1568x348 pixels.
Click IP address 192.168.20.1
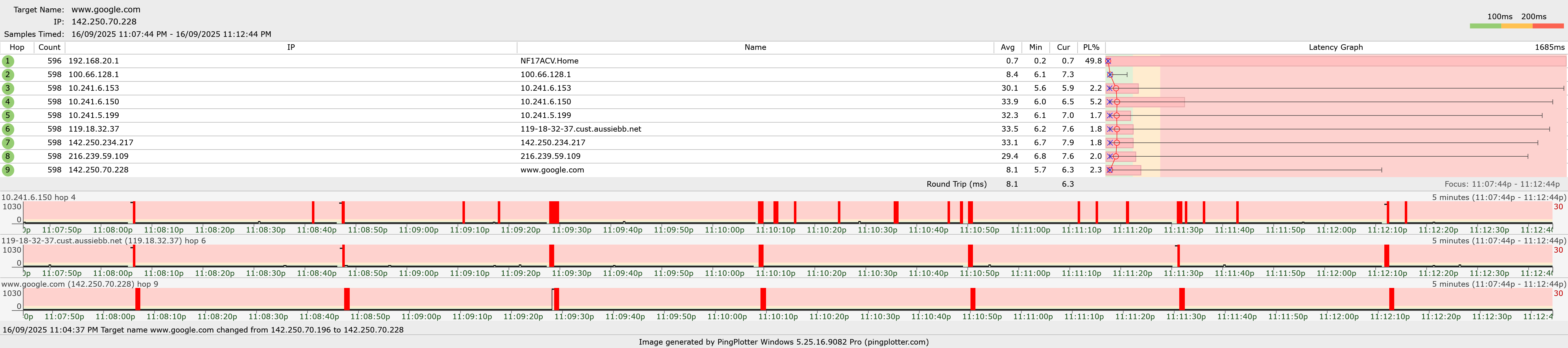coord(94,61)
